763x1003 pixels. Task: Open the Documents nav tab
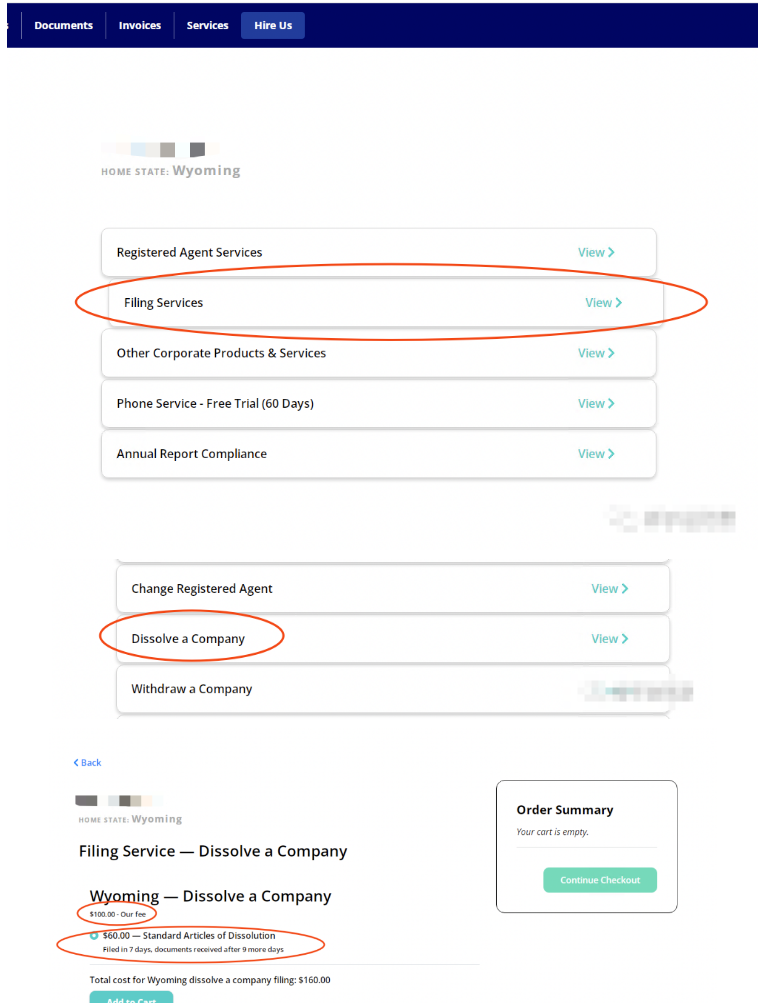pyautogui.click(x=63, y=26)
